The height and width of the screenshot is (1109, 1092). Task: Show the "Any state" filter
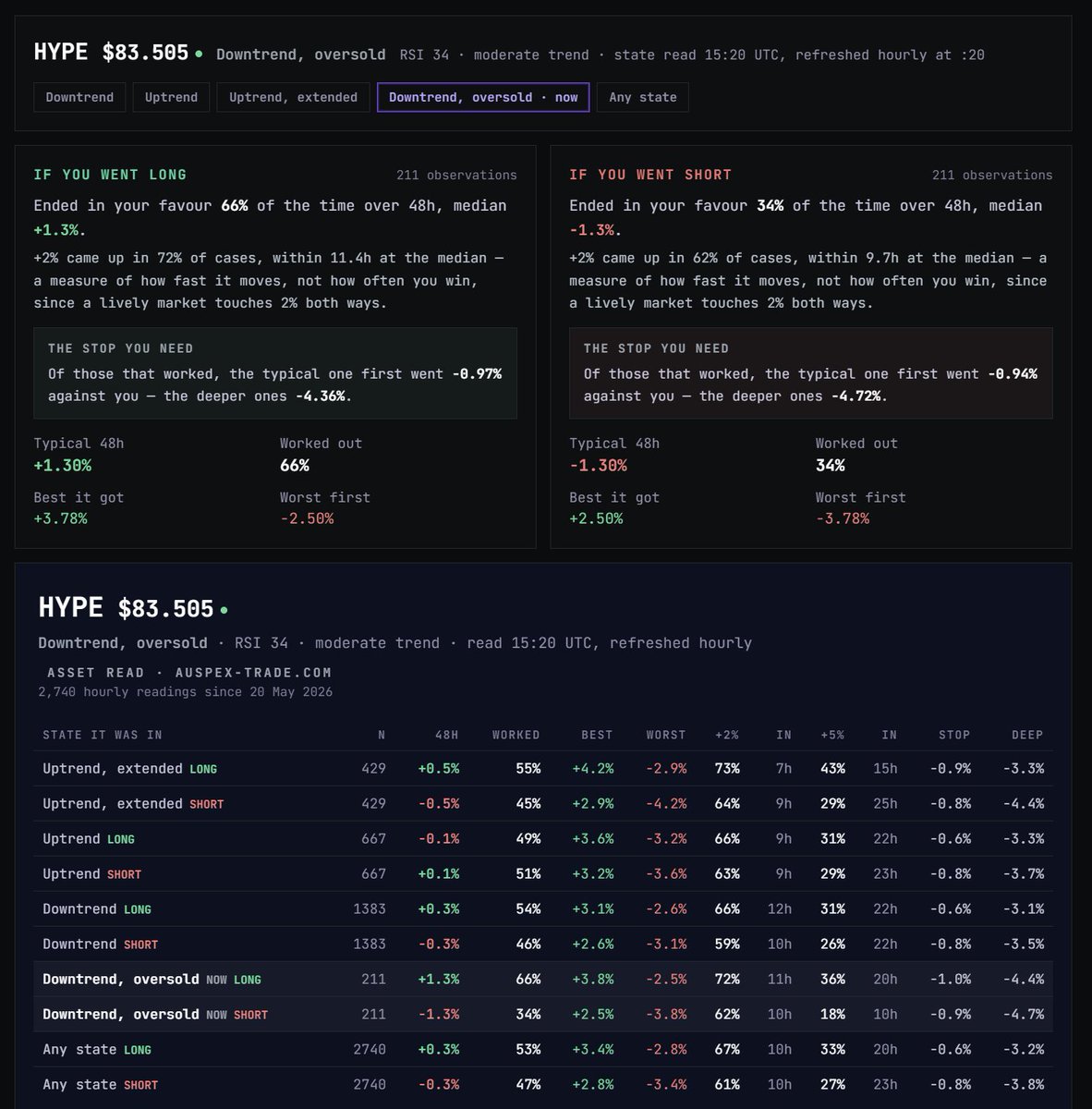[643, 97]
